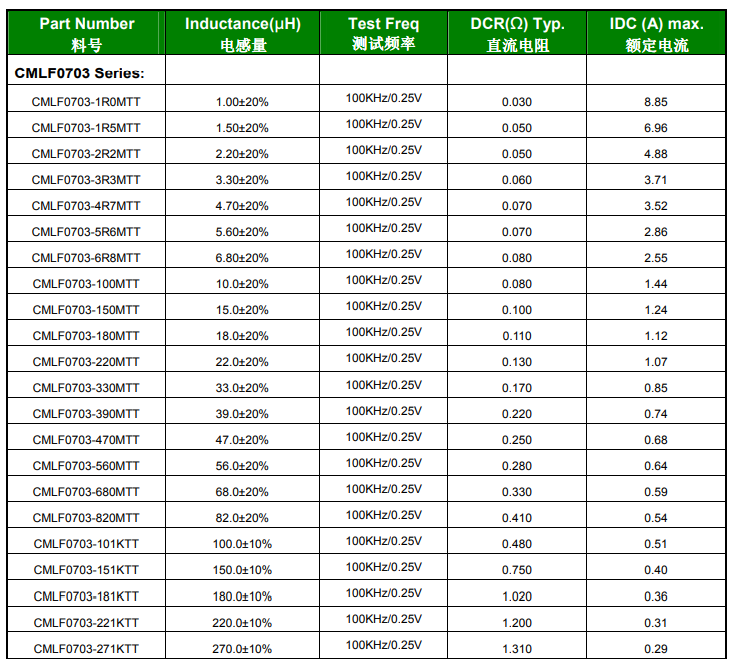This screenshot has width=729, height=659.
Task: Click DCR value 0.130
Action: click(x=517, y=362)
